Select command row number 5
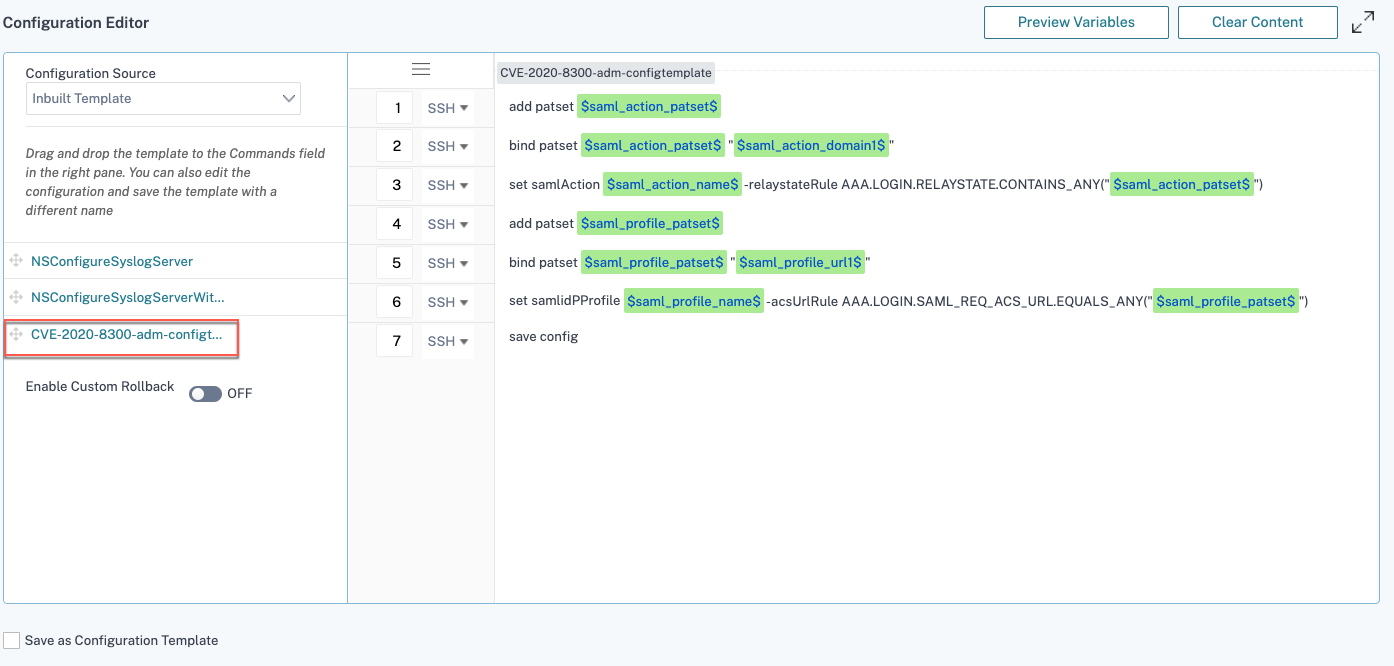1394x666 pixels. 395,263
